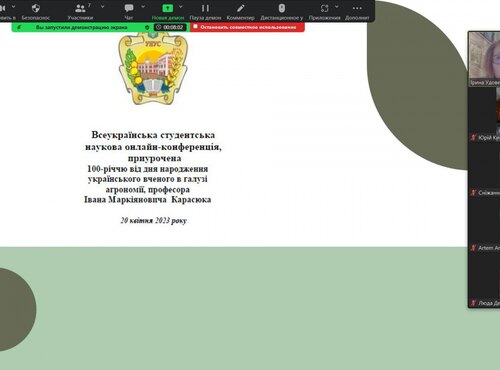
Task: Stop sharing with the red Остановить button
Action: pyautogui.click(x=247, y=27)
